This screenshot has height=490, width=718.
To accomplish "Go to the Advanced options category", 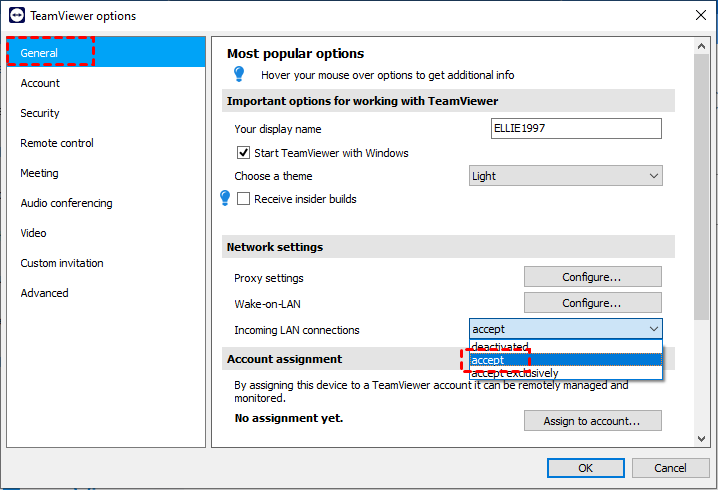I will 45,293.
